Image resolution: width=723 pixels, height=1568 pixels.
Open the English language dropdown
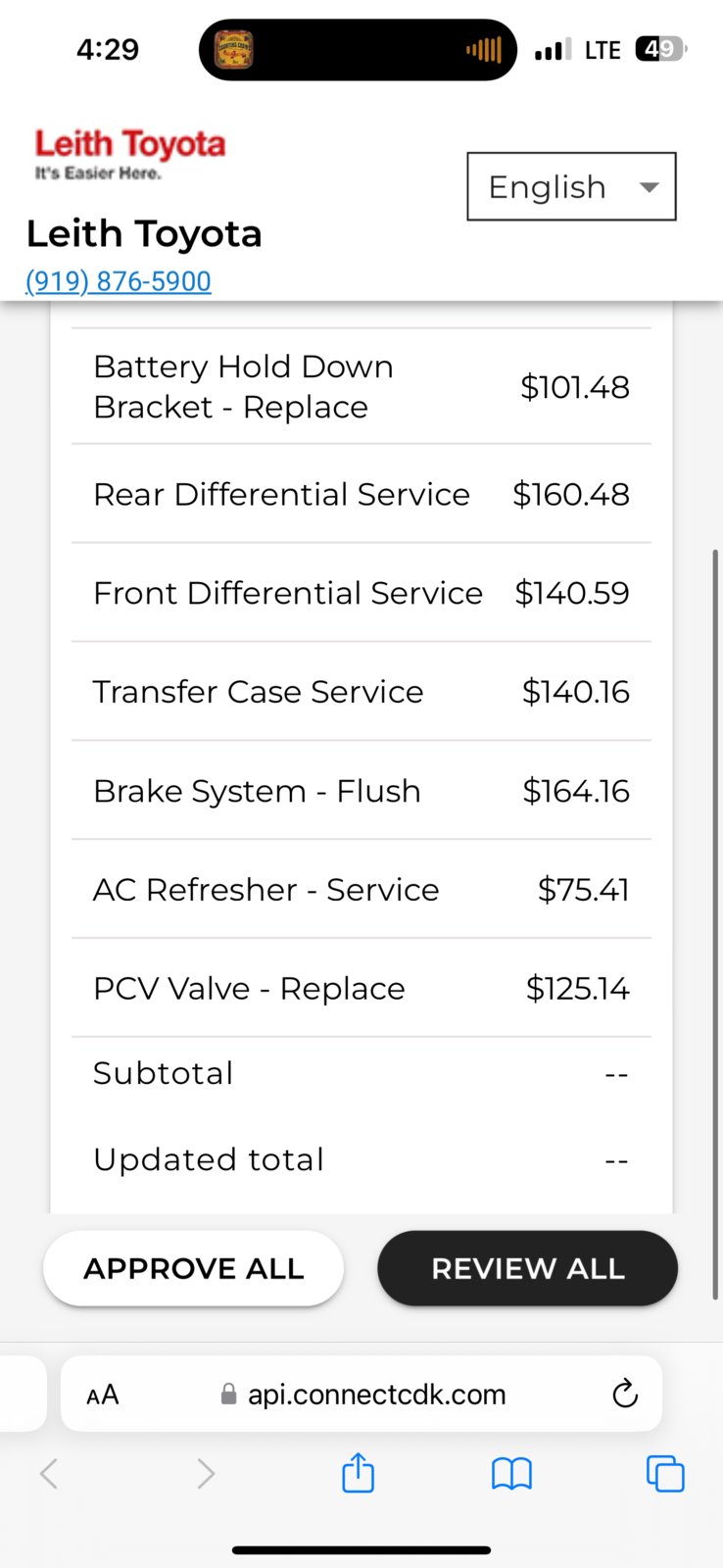(572, 186)
